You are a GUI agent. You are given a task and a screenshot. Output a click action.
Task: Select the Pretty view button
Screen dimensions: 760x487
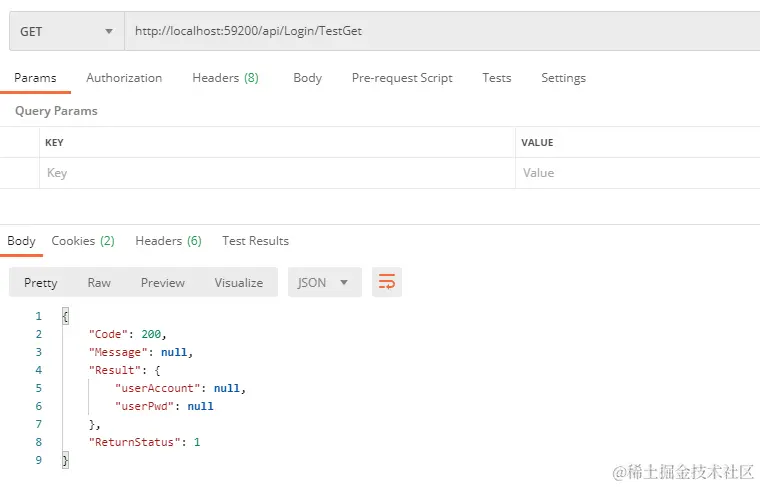tap(41, 283)
